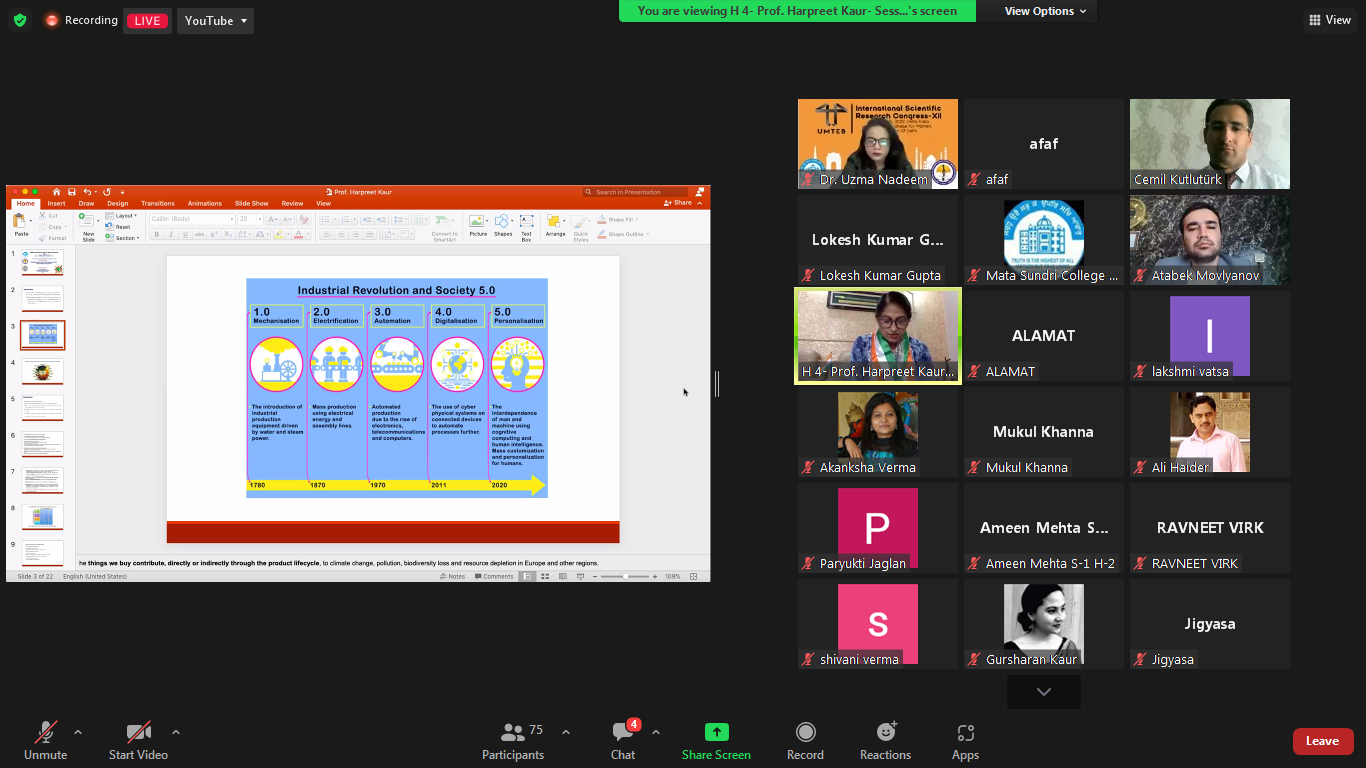Start recording with the Record button
The image size is (1366, 768).
[805, 741]
